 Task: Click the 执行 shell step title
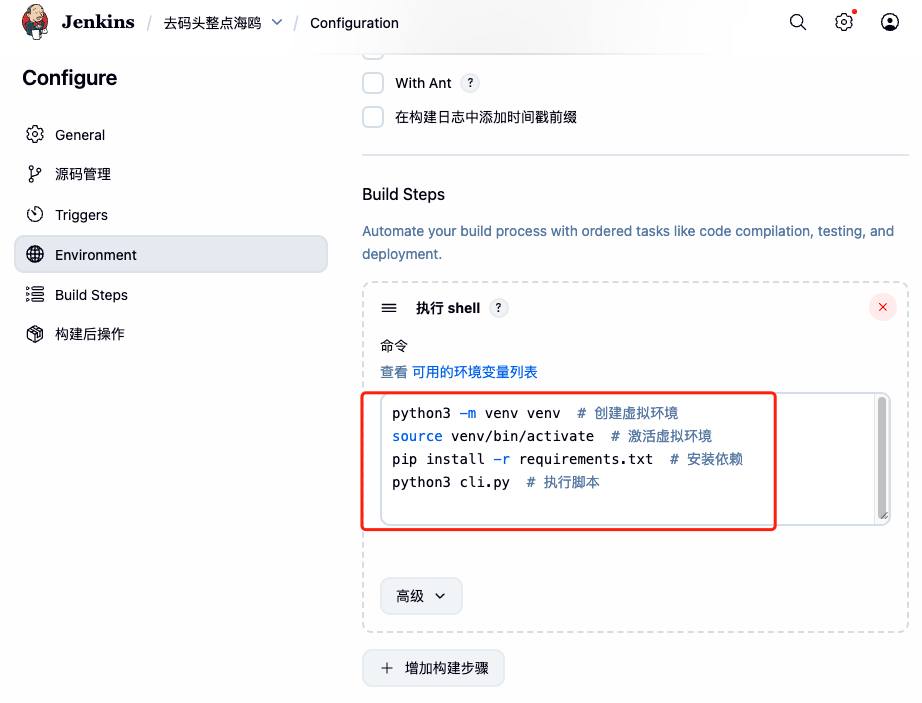coord(448,308)
